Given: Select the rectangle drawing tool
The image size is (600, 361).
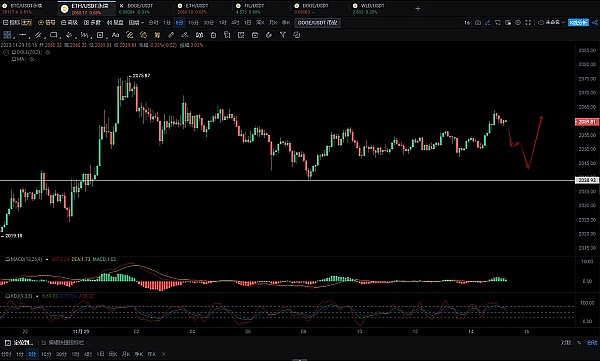Looking at the screenshot, I should pyautogui.click(x=54, y=35).
